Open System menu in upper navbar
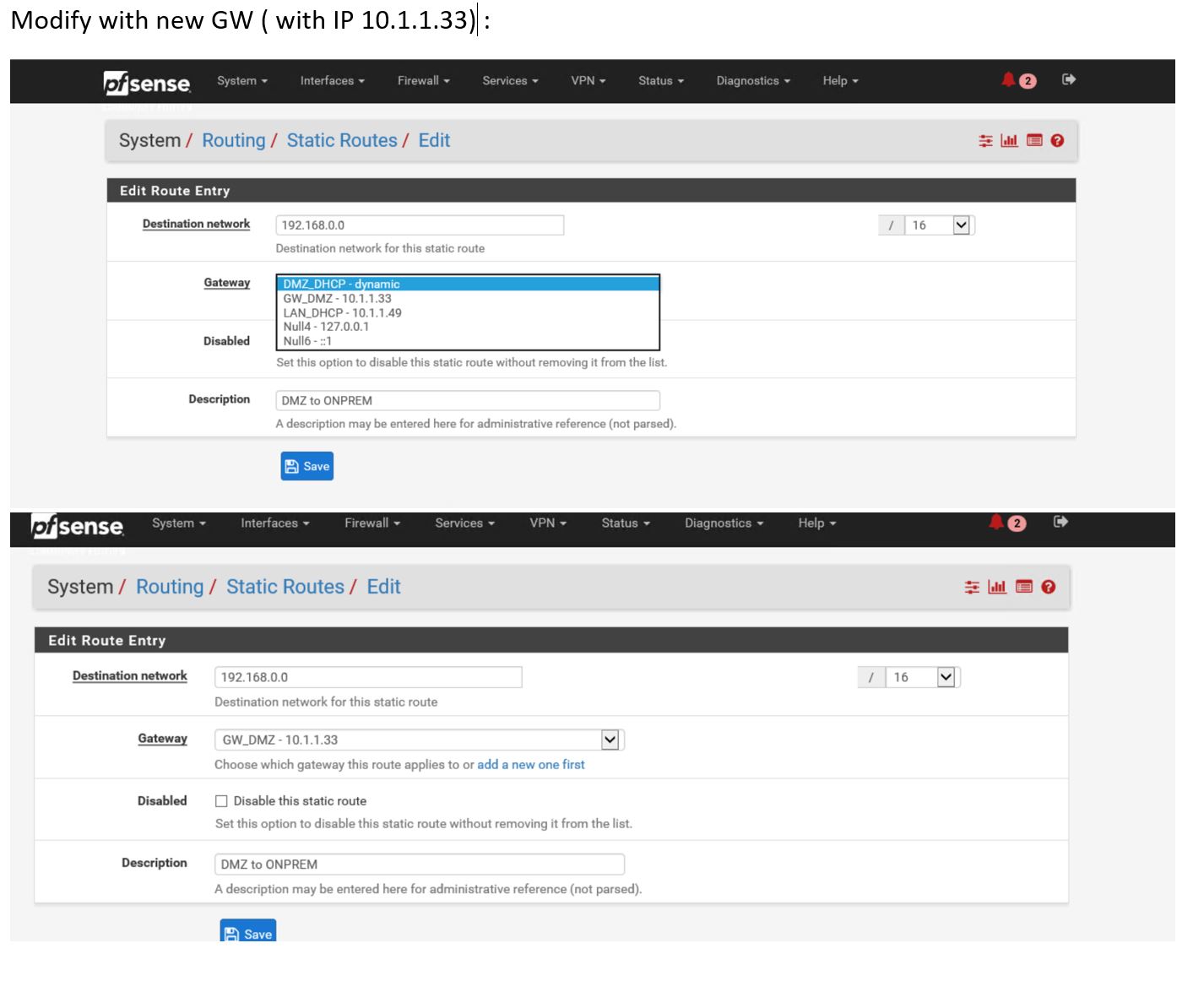 (x=242, y=81)
